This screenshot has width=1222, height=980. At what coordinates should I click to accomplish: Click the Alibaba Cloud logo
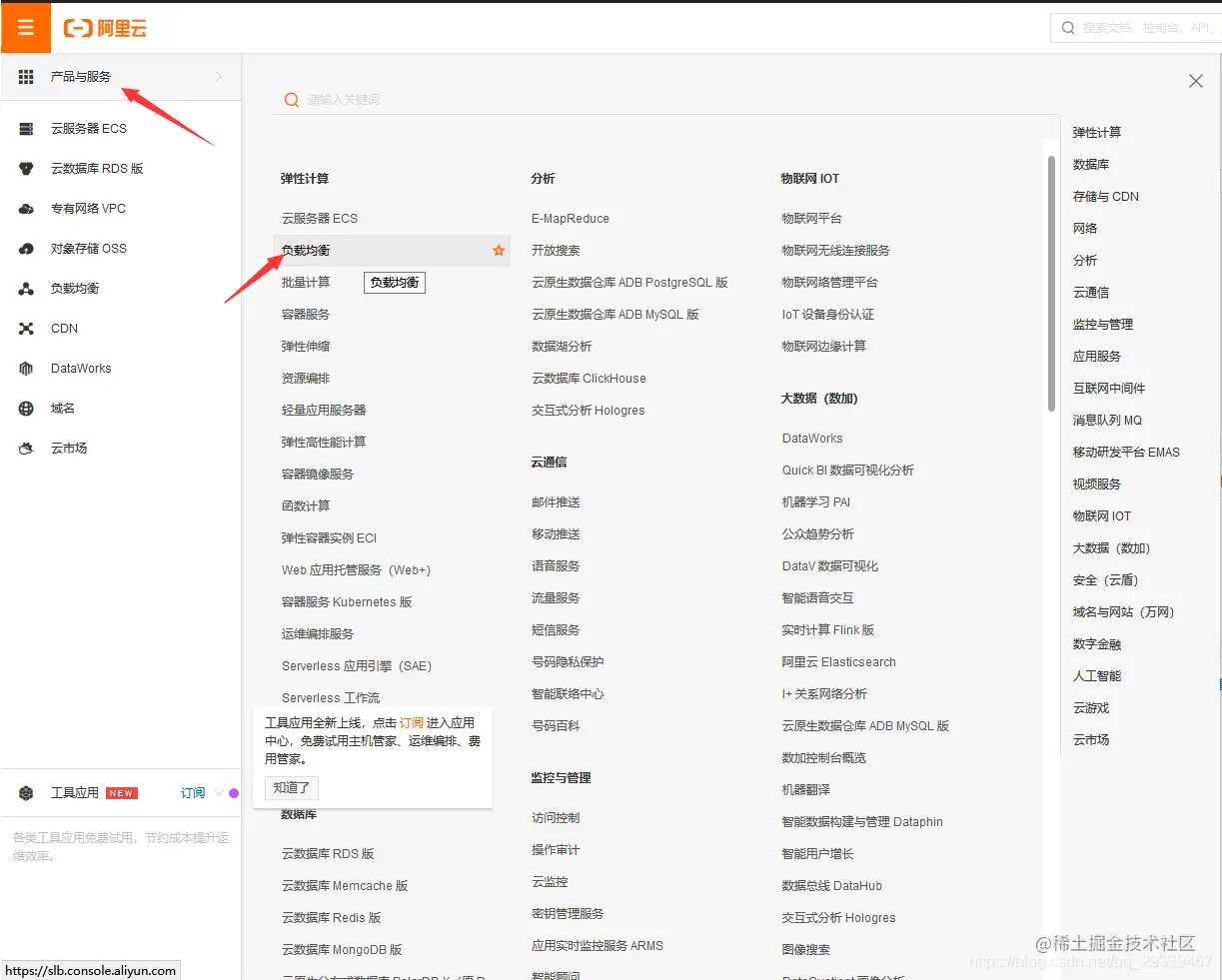pyautogui.click(x=105, y=28)
